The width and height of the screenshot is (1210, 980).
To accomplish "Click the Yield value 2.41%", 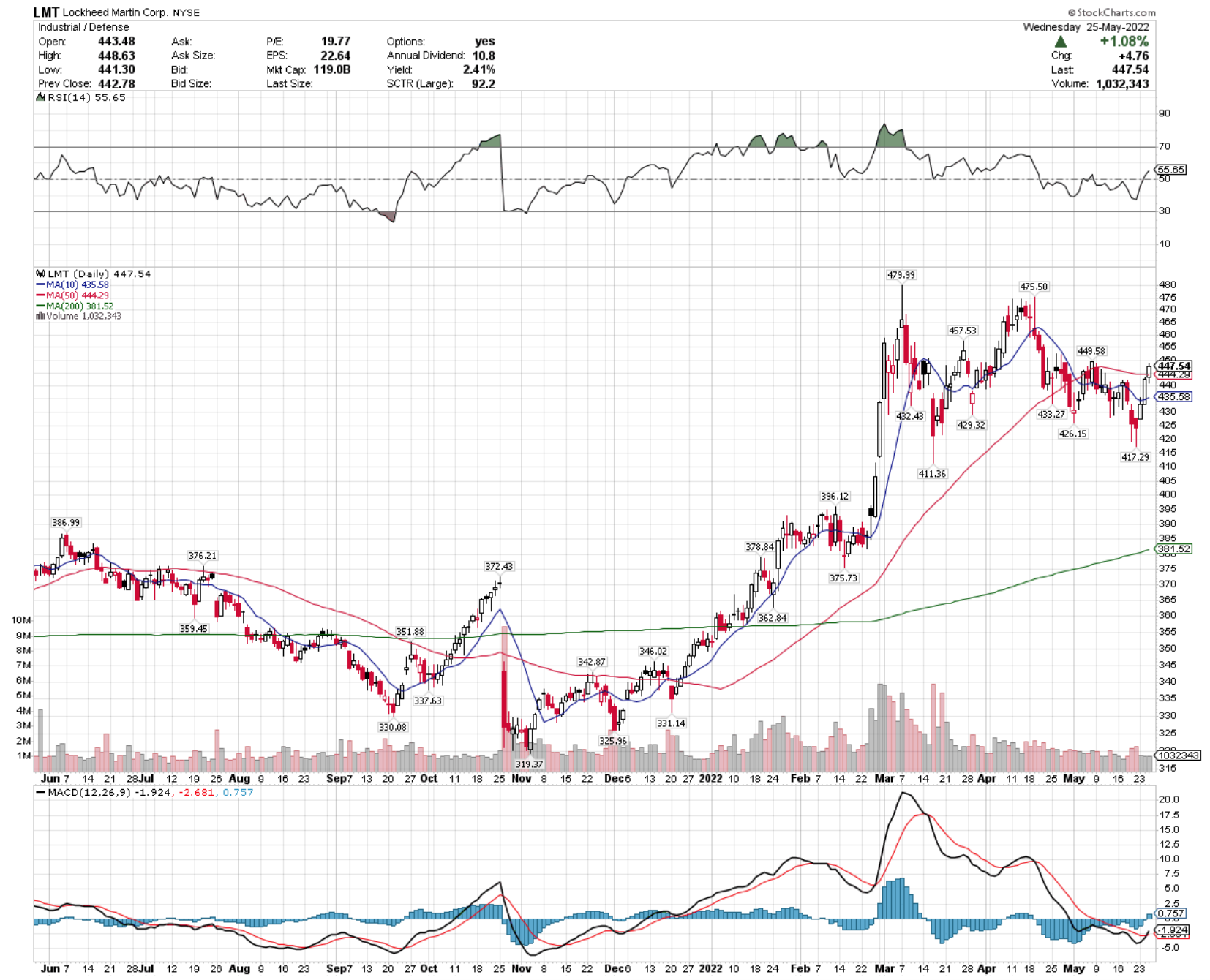I will [479, 69].
